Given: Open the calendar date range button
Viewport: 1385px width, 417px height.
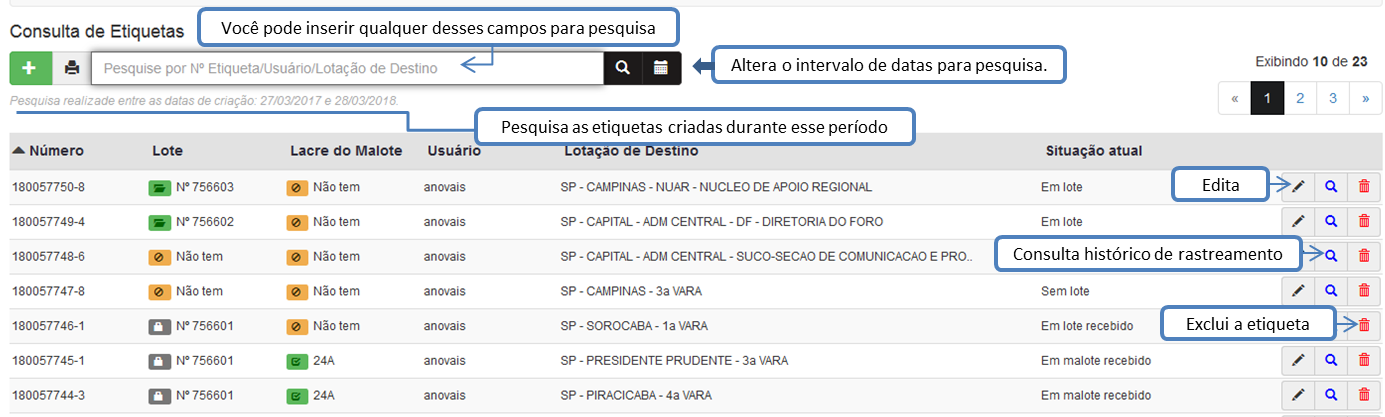Looking at the screenshot, I should coord(661,68).
